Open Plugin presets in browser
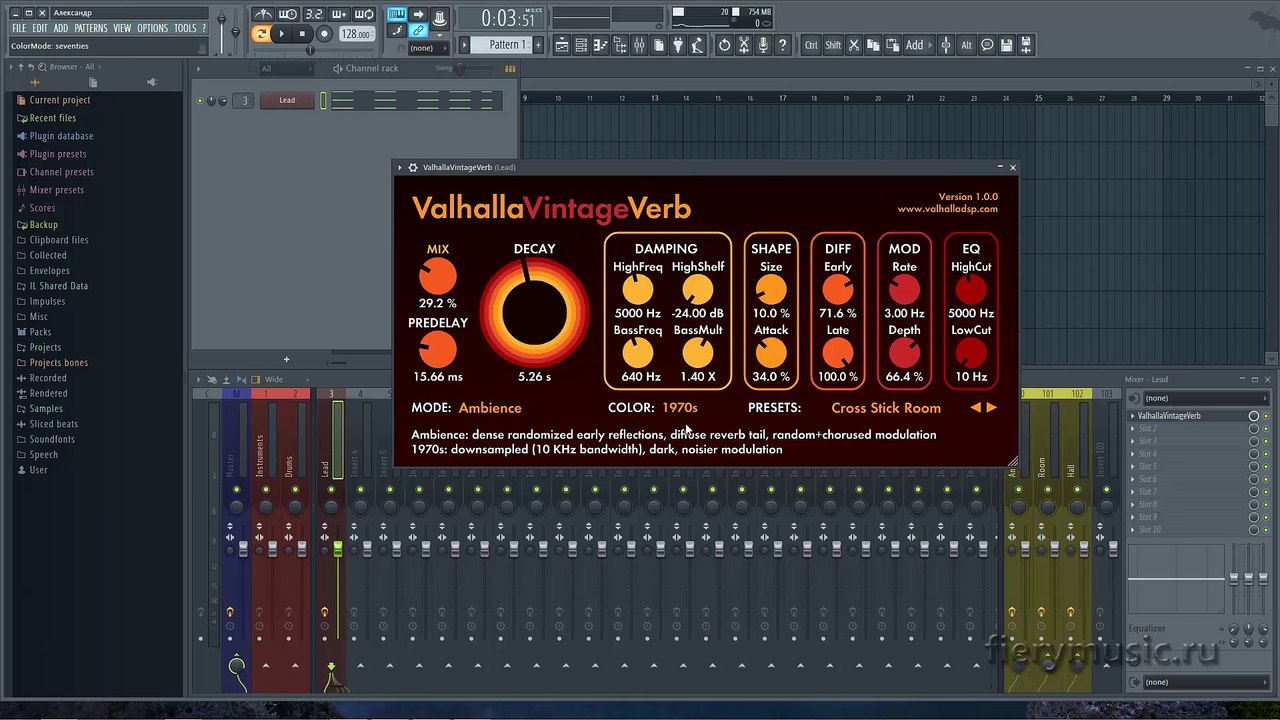This screenshot has height=720, width=1280. coord(58,154)
